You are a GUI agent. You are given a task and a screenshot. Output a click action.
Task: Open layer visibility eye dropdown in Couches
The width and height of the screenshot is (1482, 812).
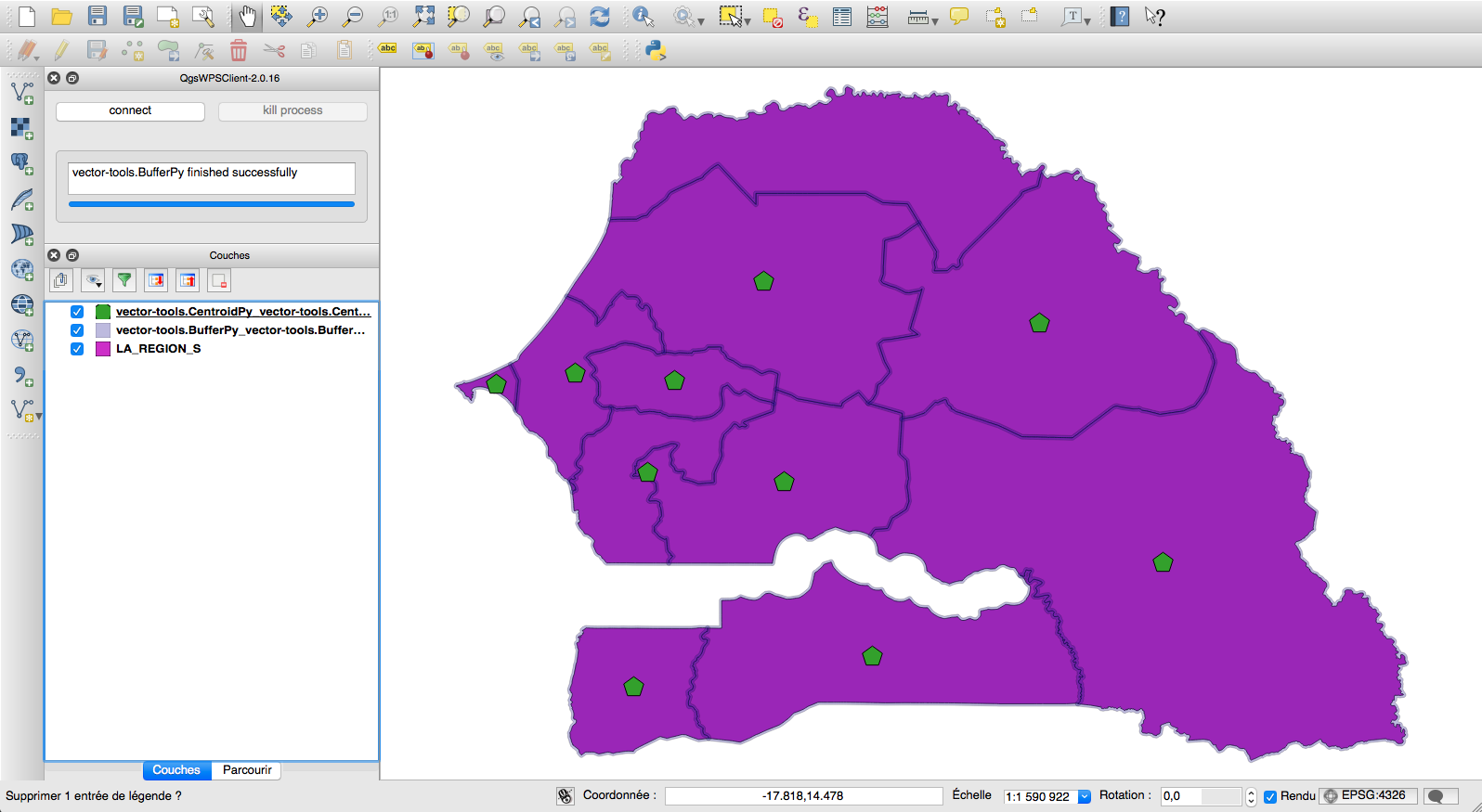[x=93, y=280]
